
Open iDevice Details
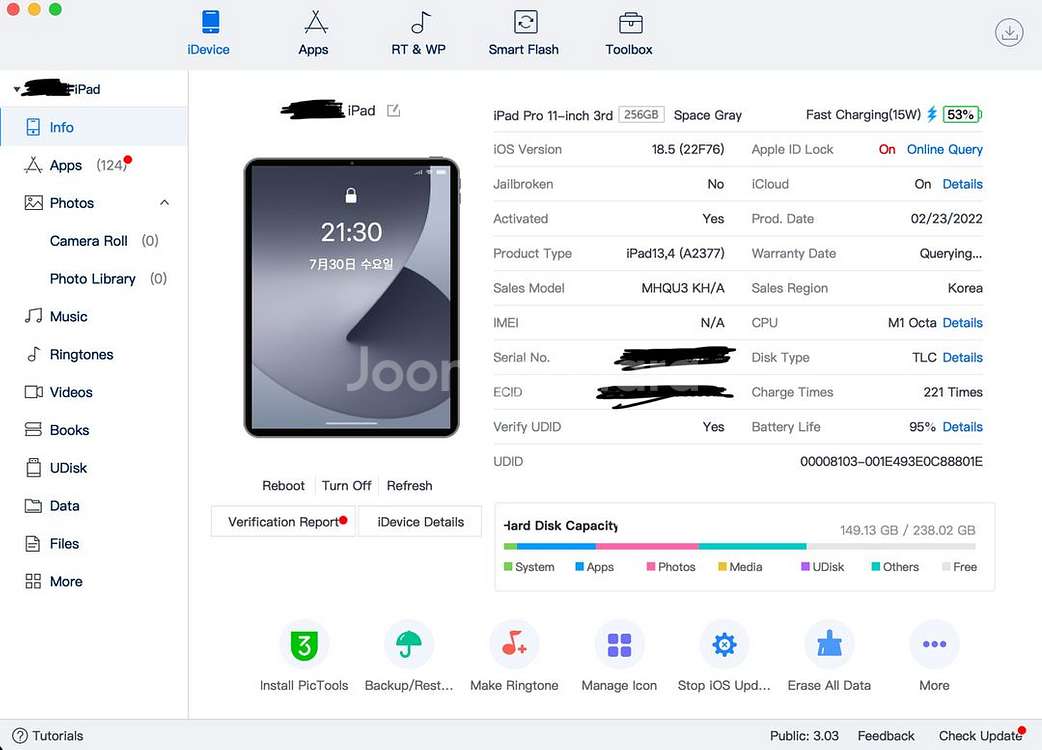(x=421, y=521)
